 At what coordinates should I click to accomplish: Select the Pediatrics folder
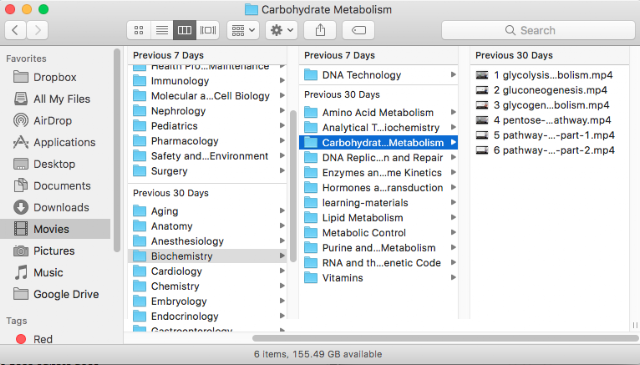pos(207,126)
